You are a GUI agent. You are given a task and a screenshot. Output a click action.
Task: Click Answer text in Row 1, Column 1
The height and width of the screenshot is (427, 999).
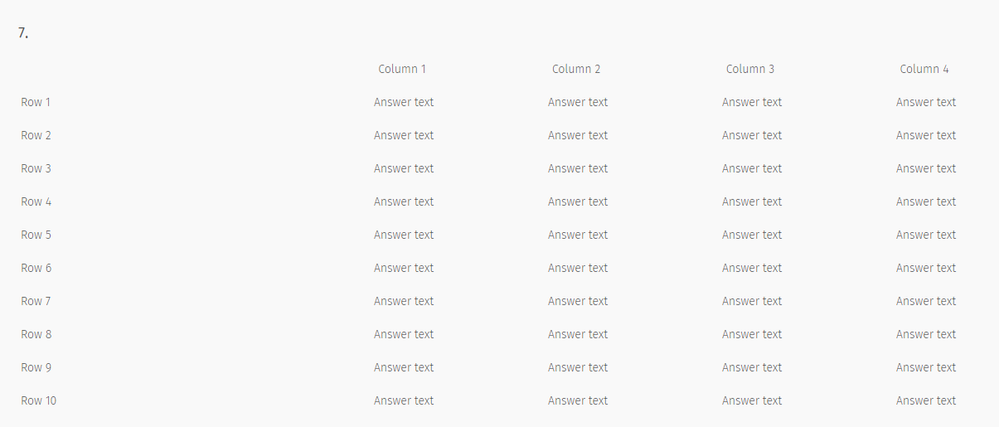404,102
